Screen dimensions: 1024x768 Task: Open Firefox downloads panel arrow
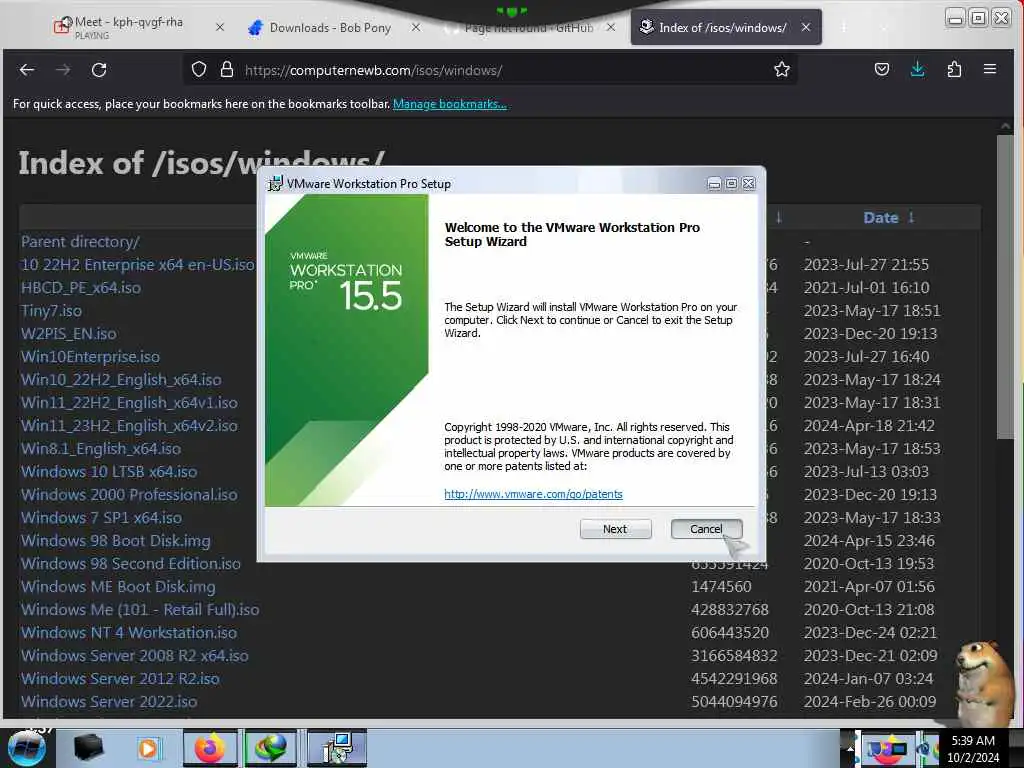pos(918,69)
